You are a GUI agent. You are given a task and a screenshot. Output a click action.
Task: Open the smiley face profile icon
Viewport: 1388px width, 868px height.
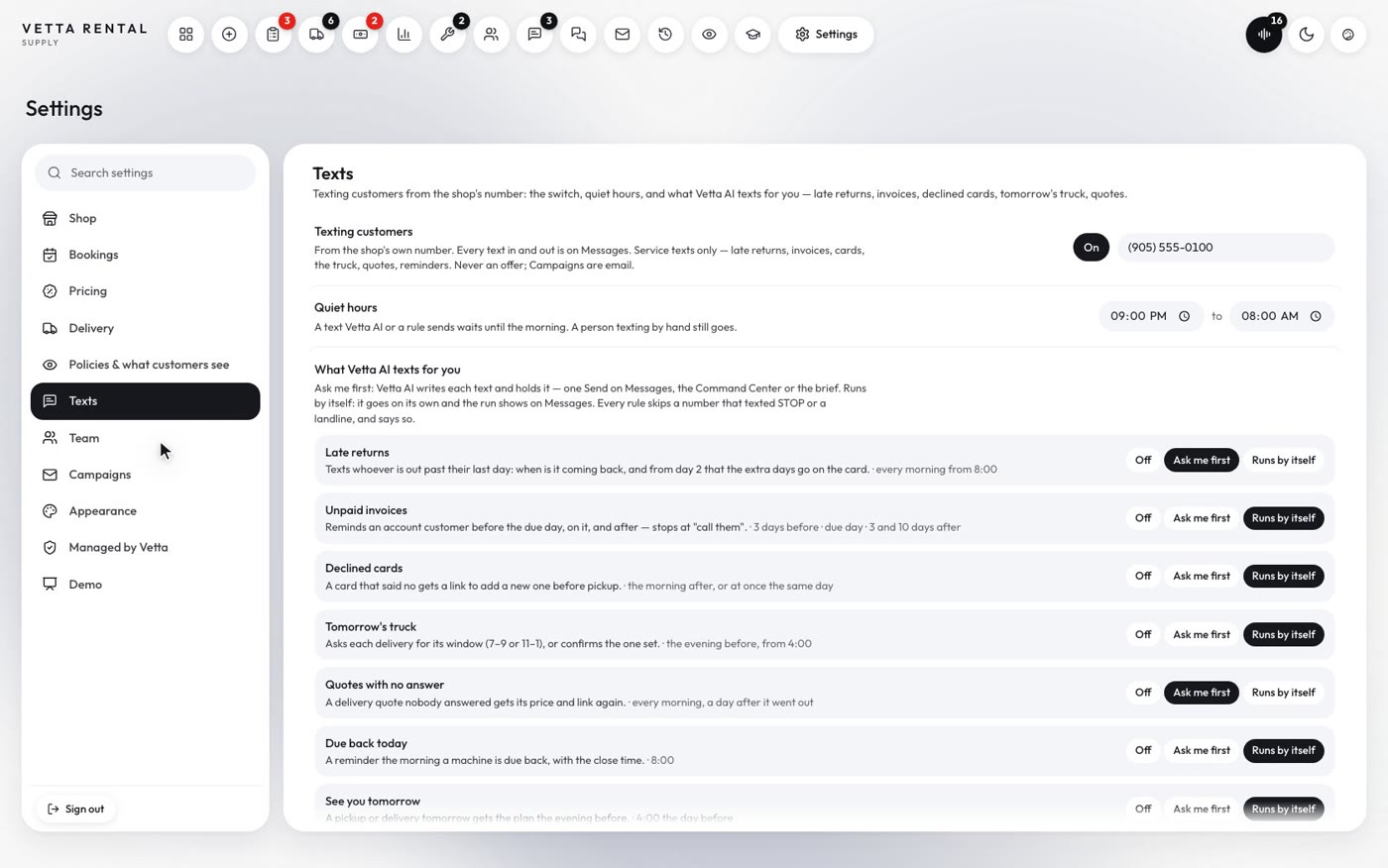tap(1348, 35)
